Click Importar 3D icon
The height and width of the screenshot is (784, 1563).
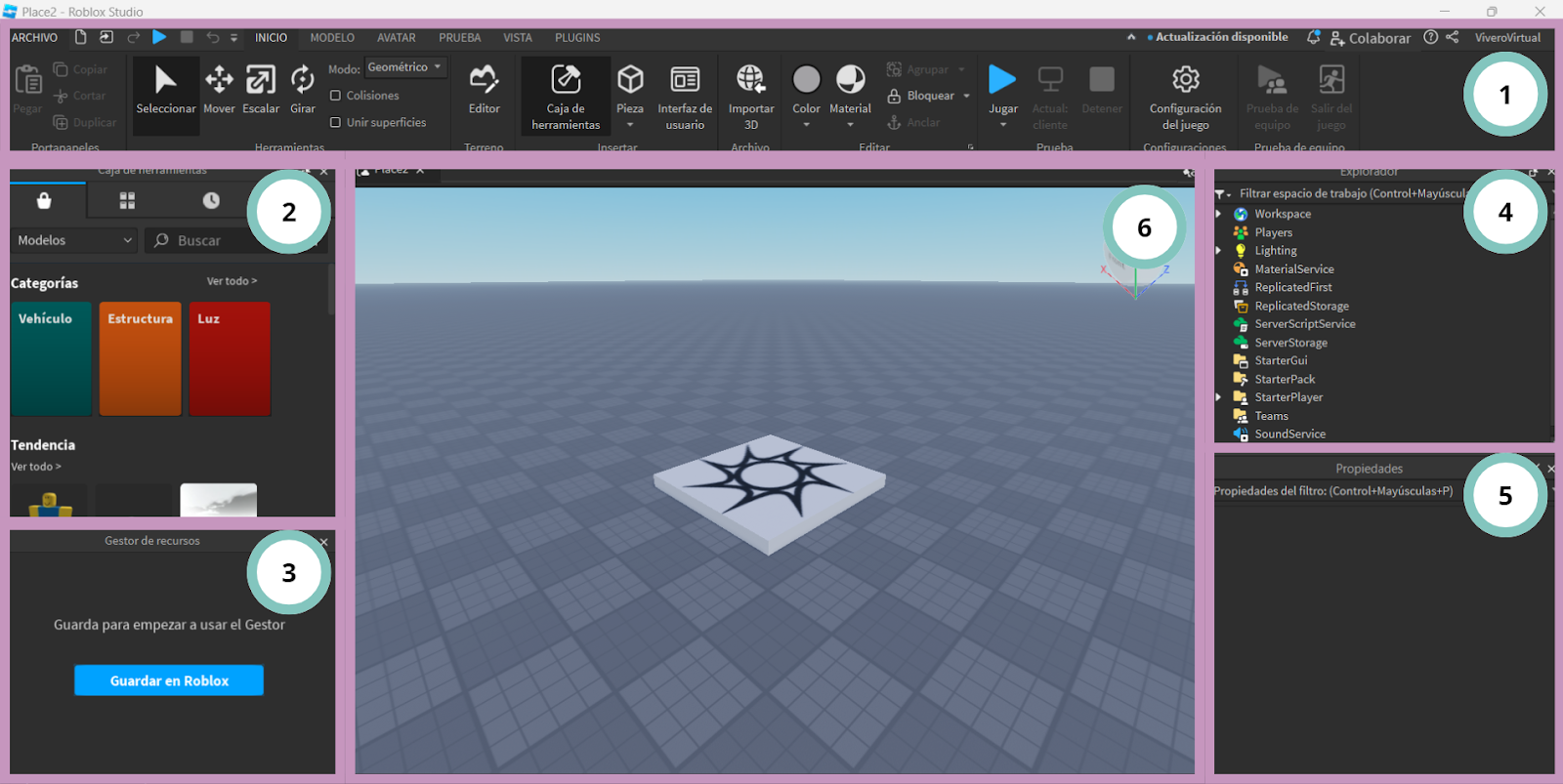(x=750, y=78)
